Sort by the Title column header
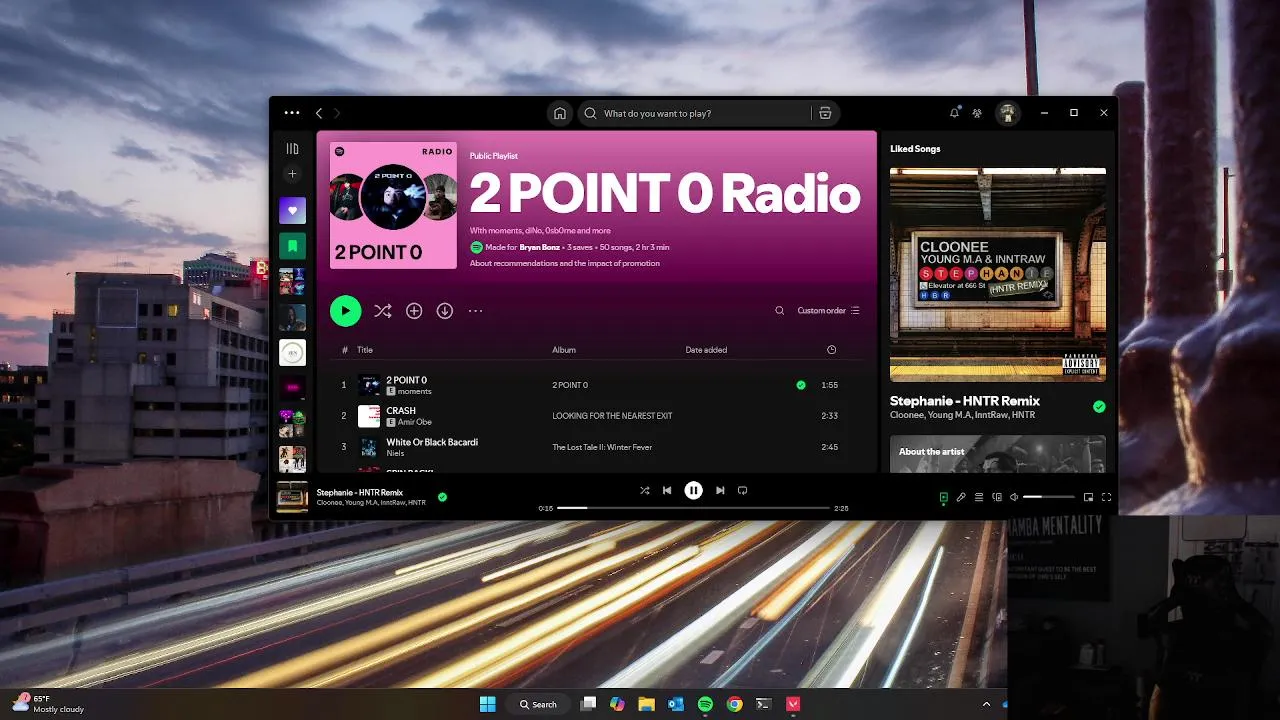 tap(365, 350)
